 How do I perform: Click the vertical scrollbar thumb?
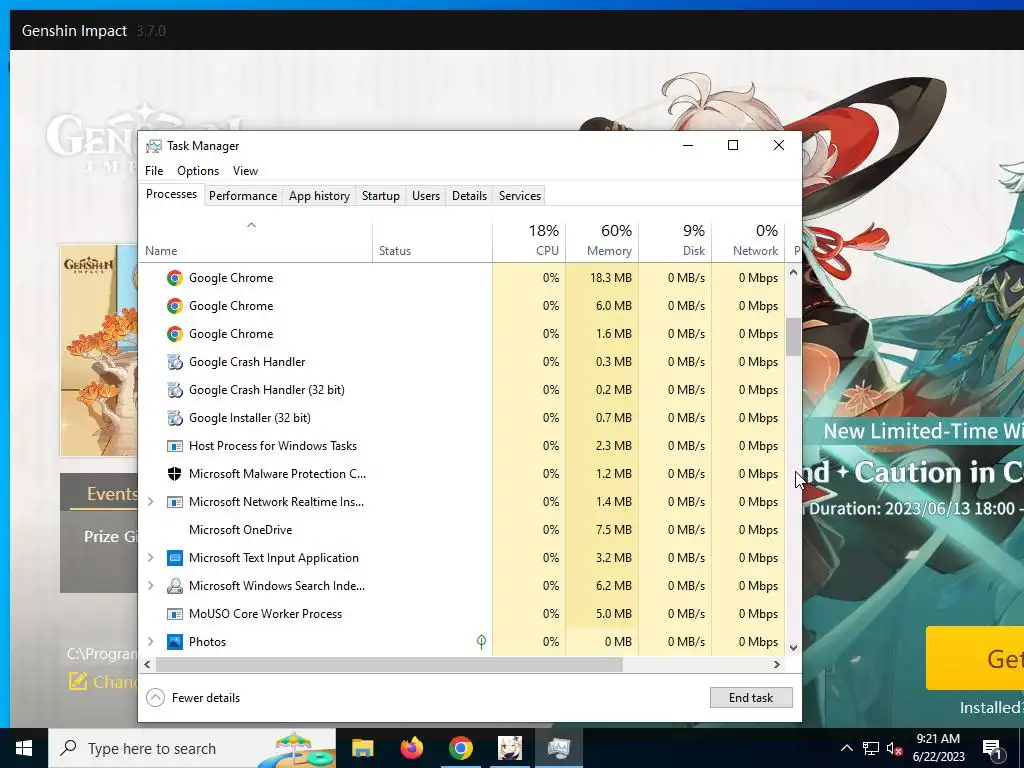[x=793, y=337]
